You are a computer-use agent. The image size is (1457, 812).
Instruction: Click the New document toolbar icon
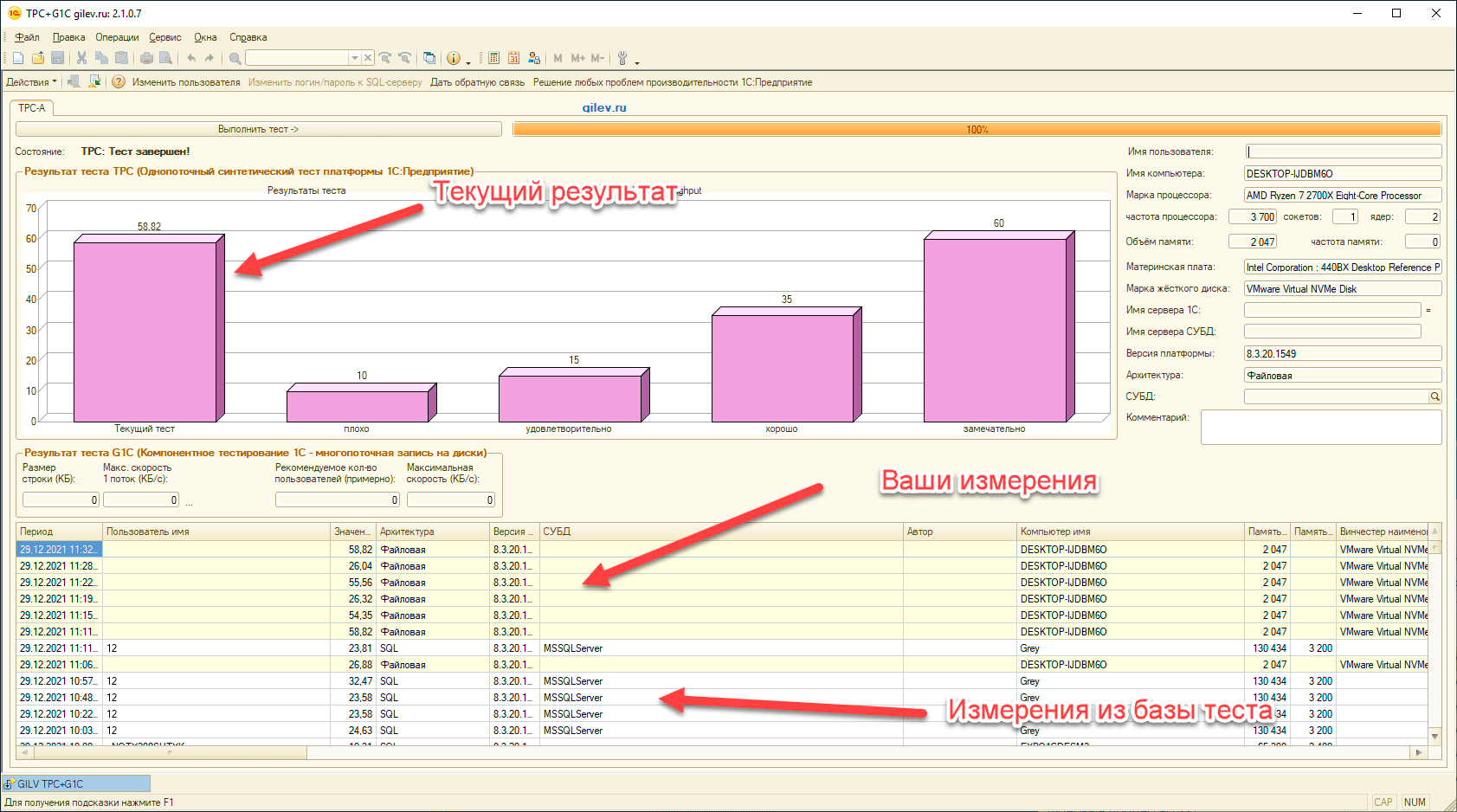(18, 58)
